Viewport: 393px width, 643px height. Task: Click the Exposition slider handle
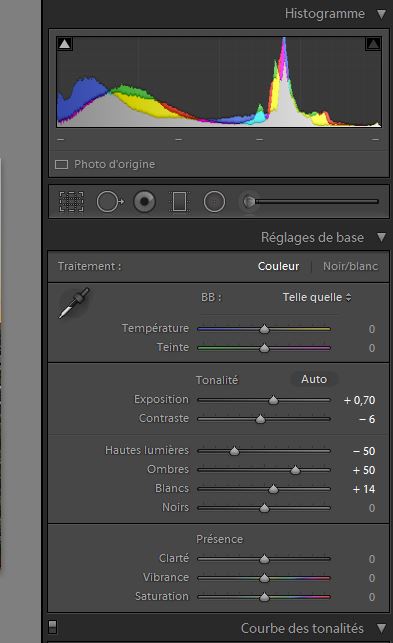[273, 400]
